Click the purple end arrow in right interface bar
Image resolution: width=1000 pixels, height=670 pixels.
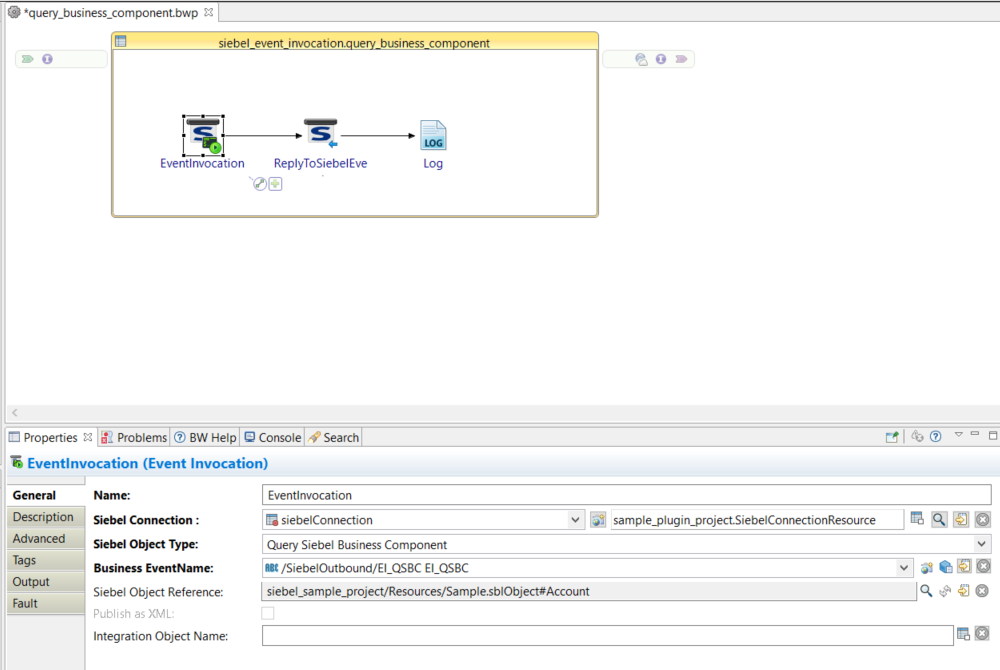tap(681, 59)
